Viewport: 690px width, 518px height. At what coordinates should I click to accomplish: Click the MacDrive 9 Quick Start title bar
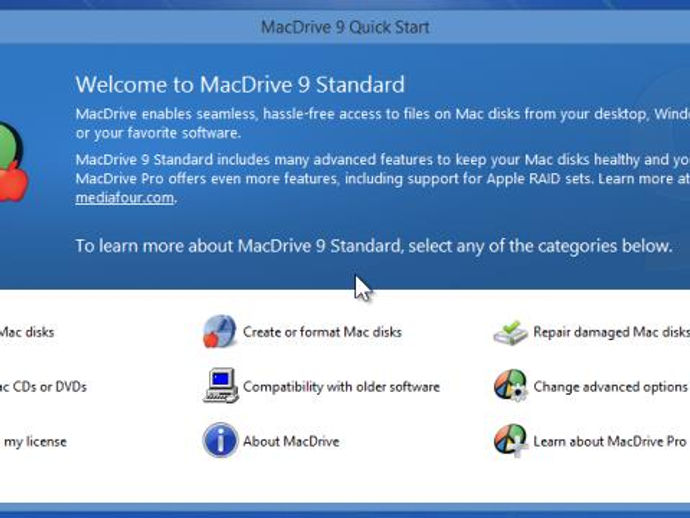tap(345, 27)
